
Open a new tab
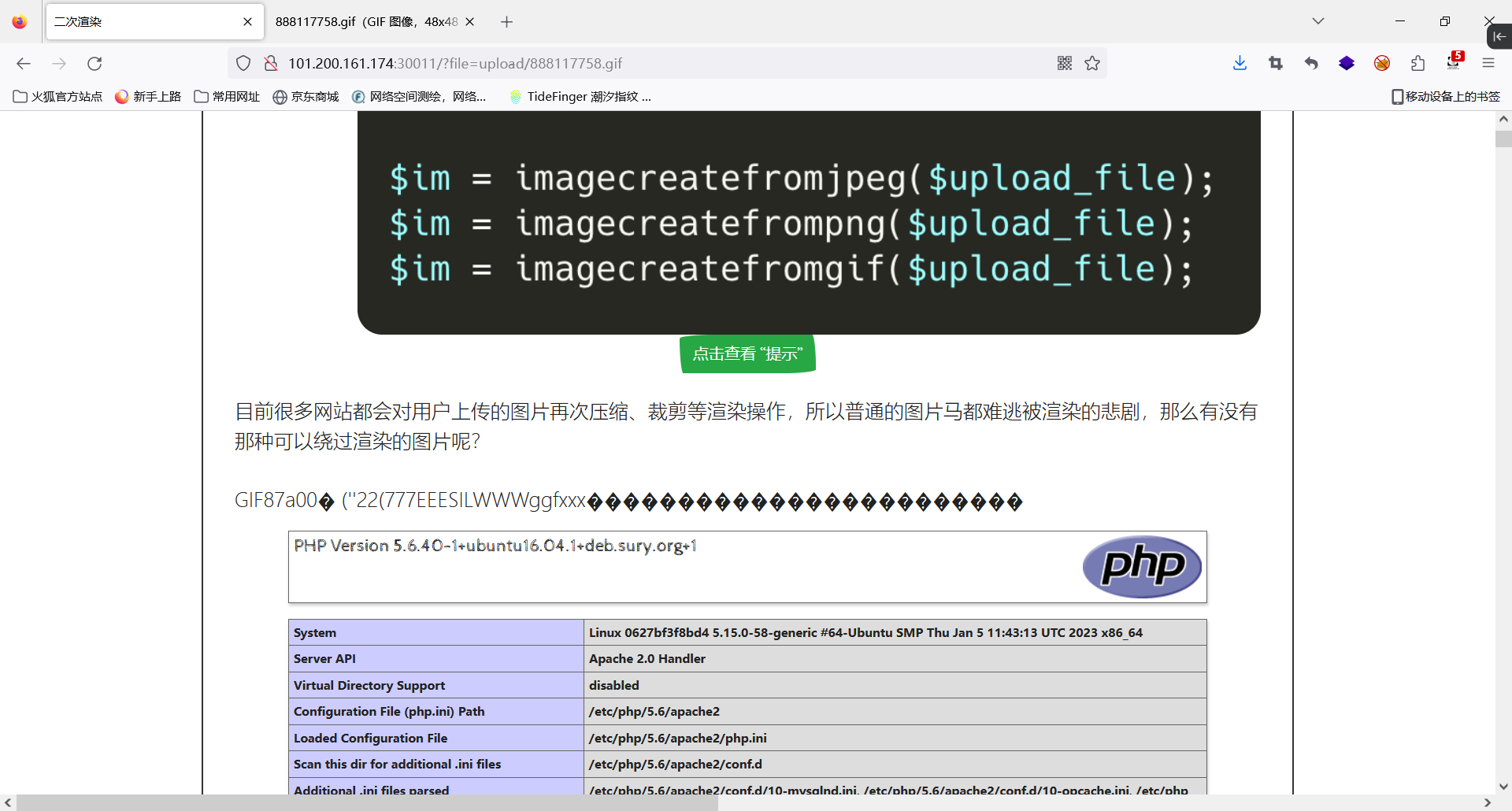point(506,22)
